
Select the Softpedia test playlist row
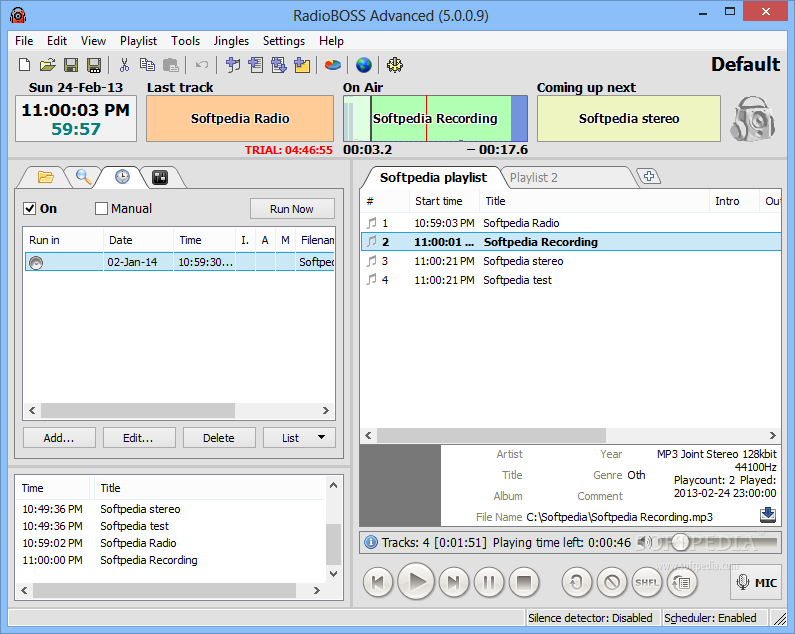[571, 280]
